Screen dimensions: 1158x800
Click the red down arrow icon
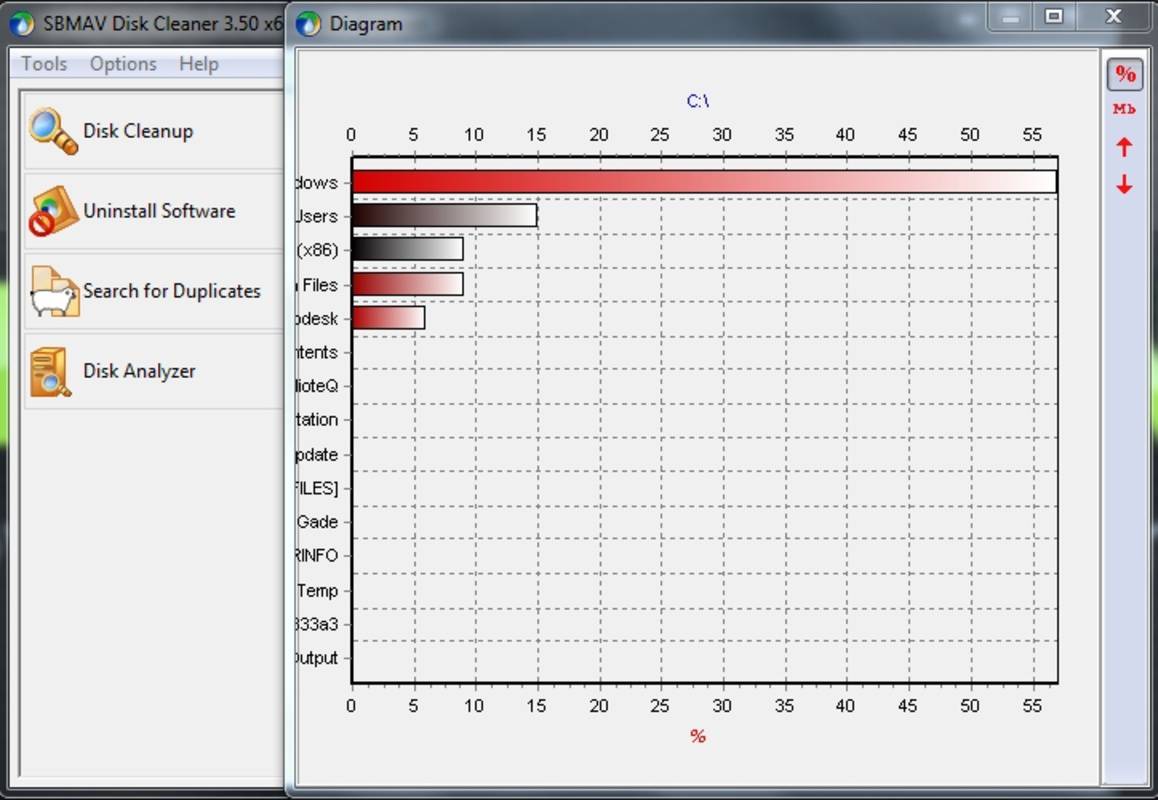click(1124, 184)
